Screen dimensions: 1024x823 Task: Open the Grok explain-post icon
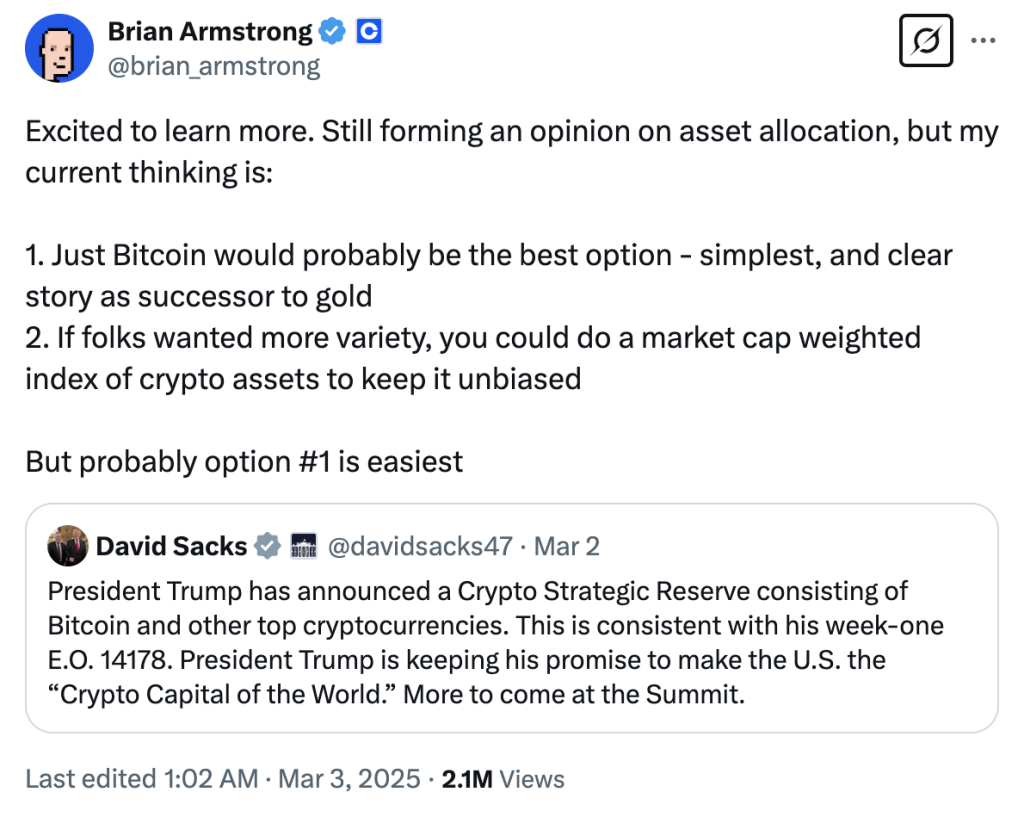(x=925, y=41)
